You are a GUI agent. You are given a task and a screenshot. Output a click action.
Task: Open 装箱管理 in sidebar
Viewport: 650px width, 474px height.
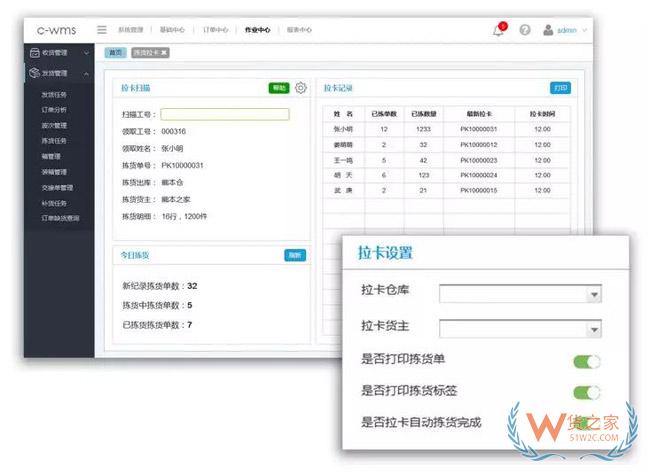[x=54, y=172]
